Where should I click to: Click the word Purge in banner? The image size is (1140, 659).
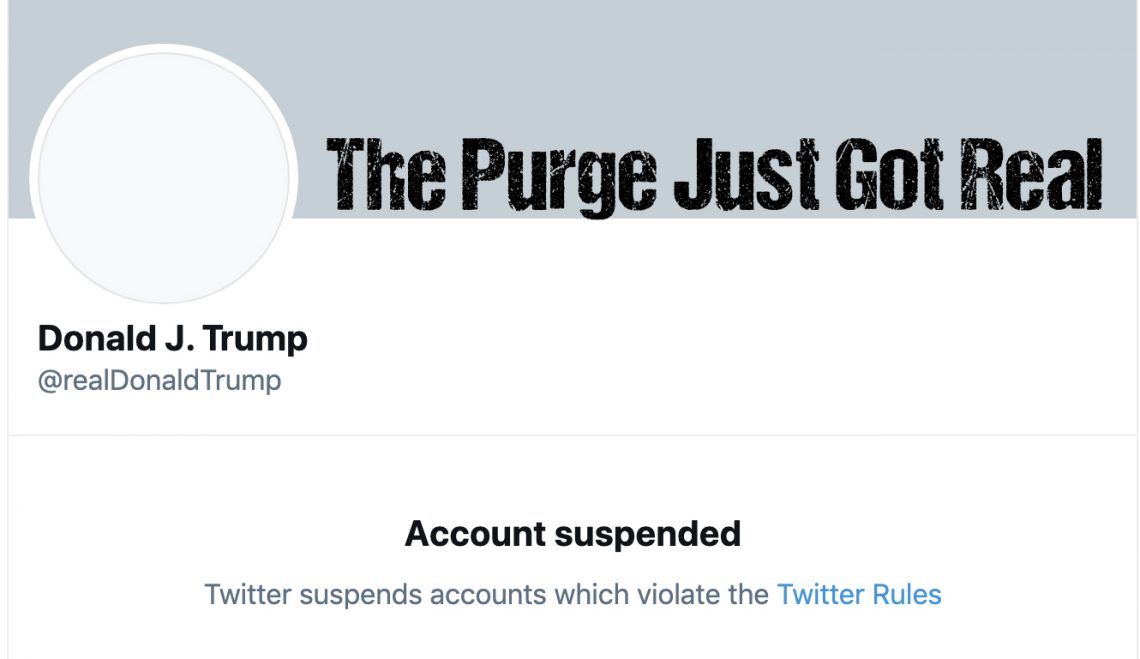(x=559, y=175)
